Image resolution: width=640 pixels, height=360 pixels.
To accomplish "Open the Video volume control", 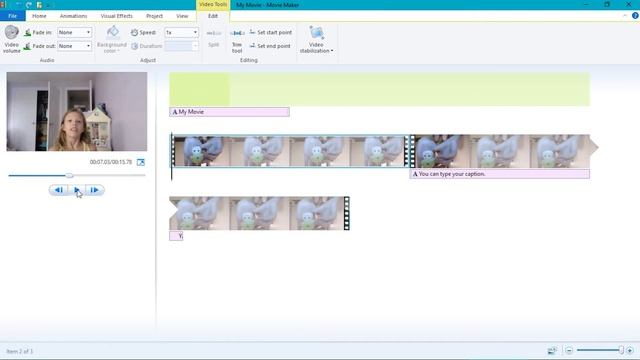I will [11, 39].
